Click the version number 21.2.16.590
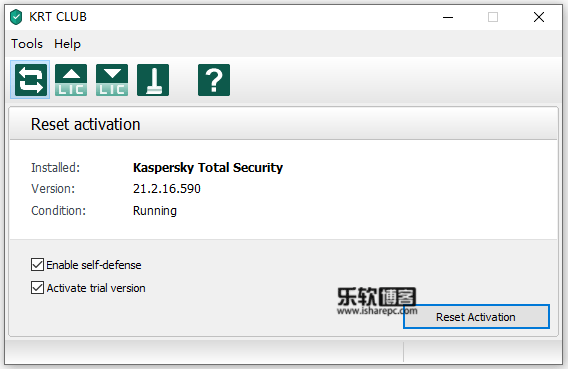Image resolution: width=568 pixels, height=369 pixels. 167,189
